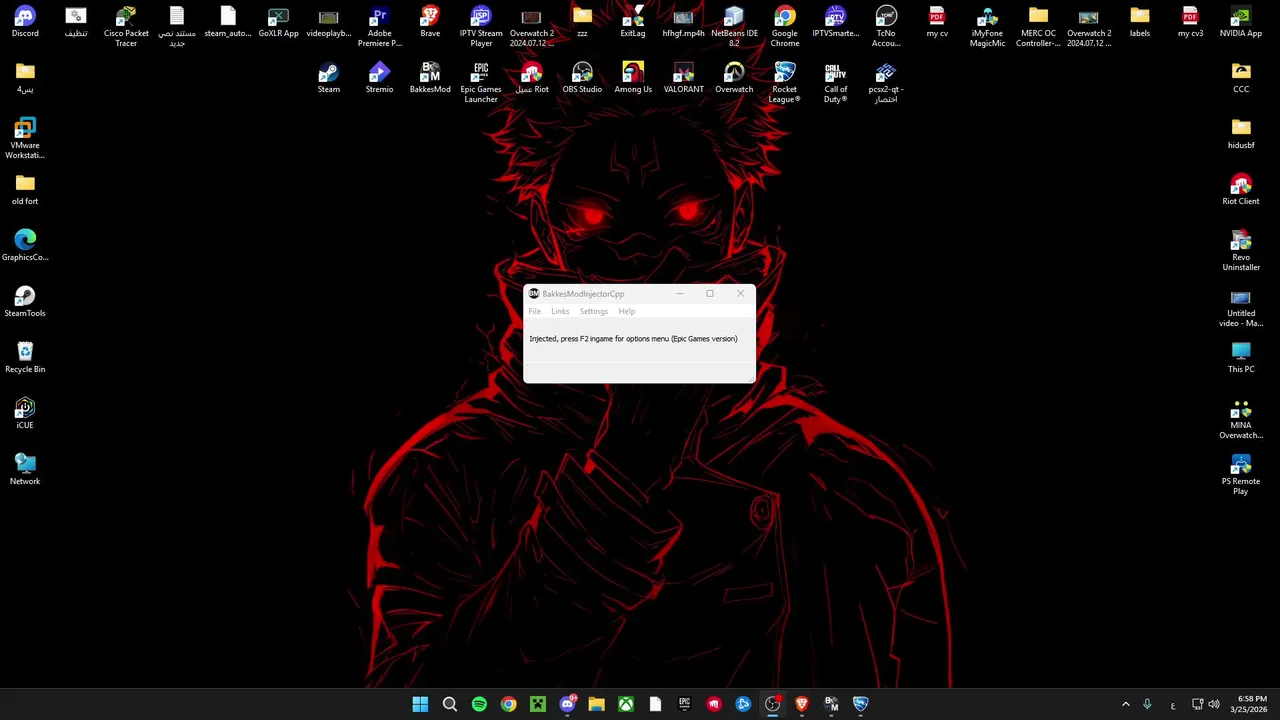Image resolution: width=1280 pixels, height=720 pixels.
Task: Select the my cv PDF desktop icon
Action: point(937,22)
